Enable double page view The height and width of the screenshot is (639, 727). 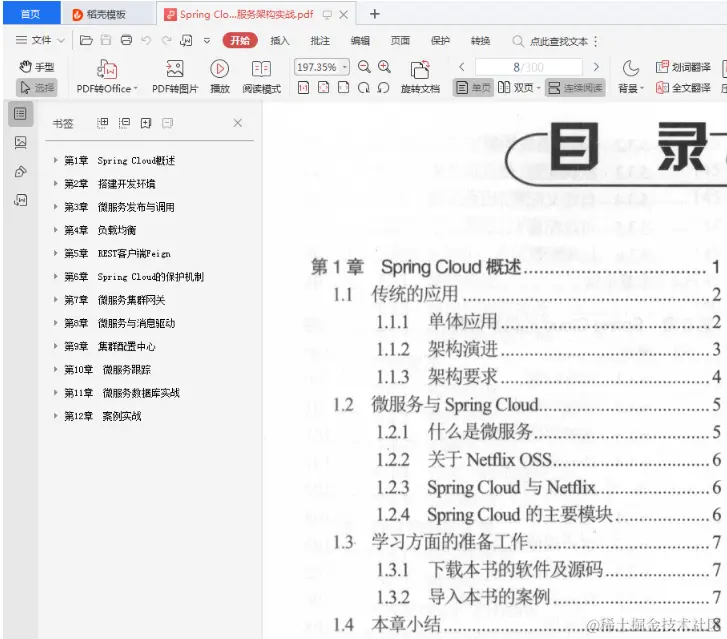[x=519, y=88]
